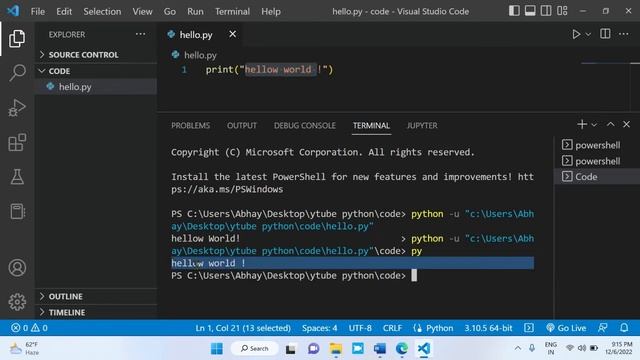640x360 pixels.
Task: Open Explorer Views and More Actions ellipsis
Action: [x=140, y=34]
